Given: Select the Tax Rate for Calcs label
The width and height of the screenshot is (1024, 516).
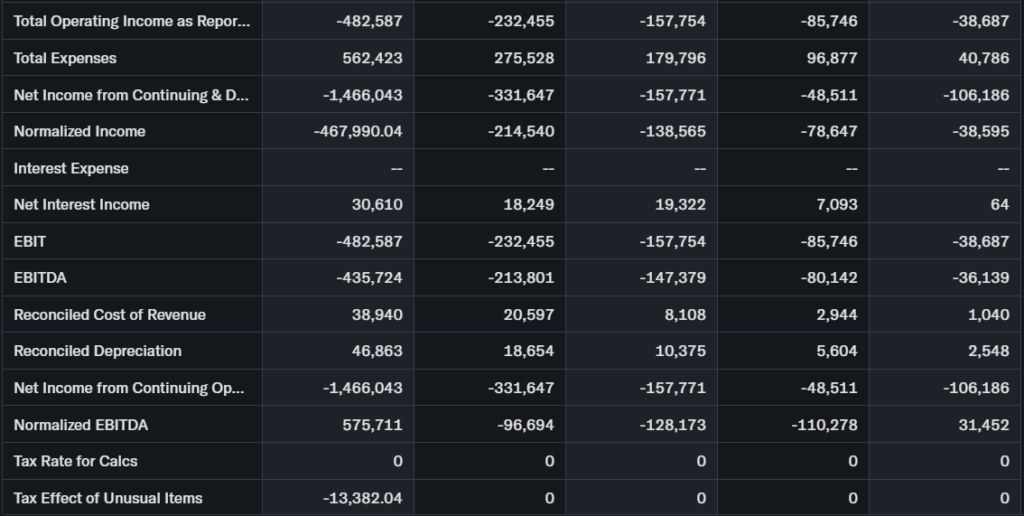Looking at the screenshot, I should coord(75,461).
